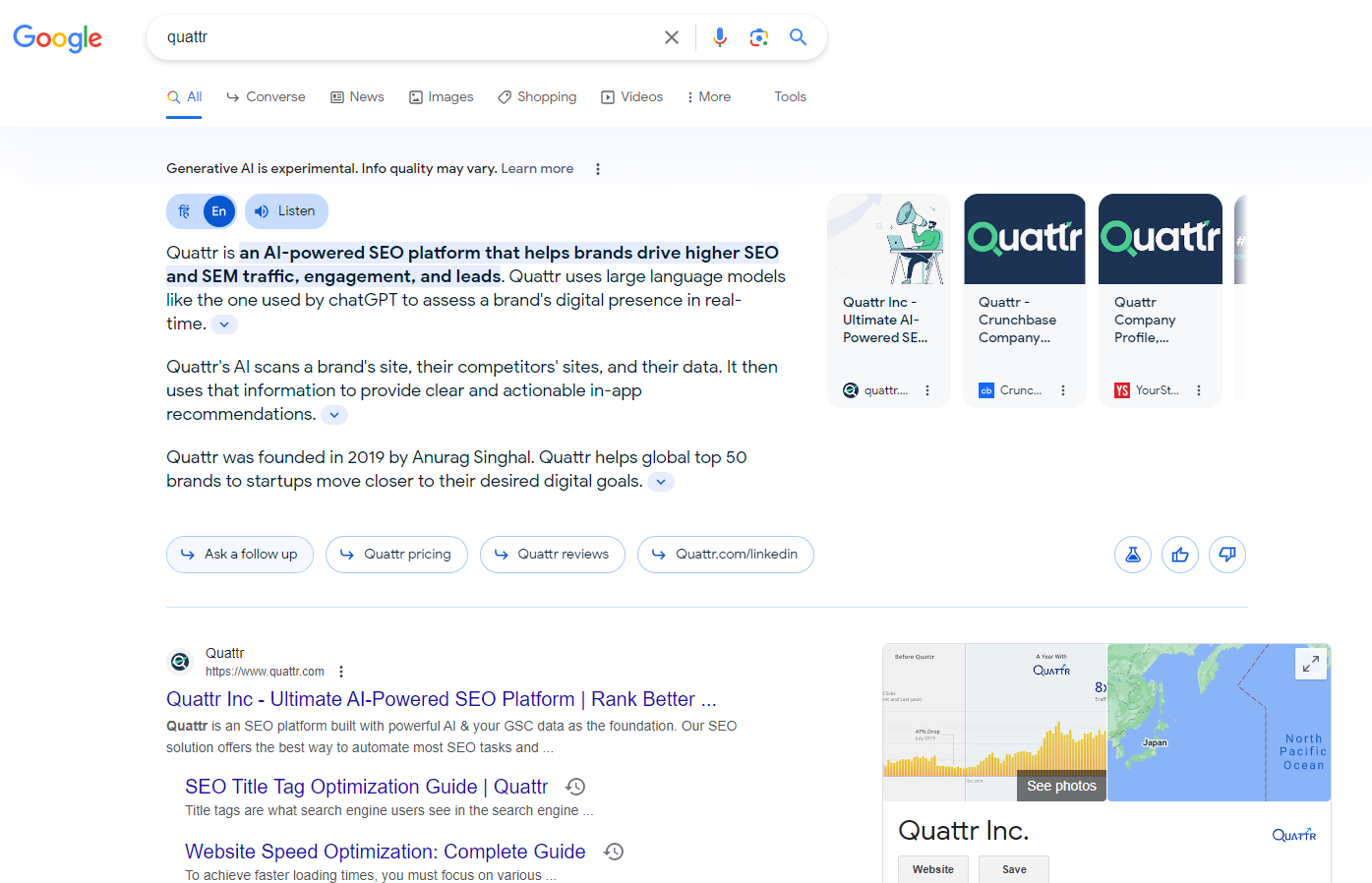Switch to the Videos tab
Viewport: 1372px width, 883px height.
[632, 96]
